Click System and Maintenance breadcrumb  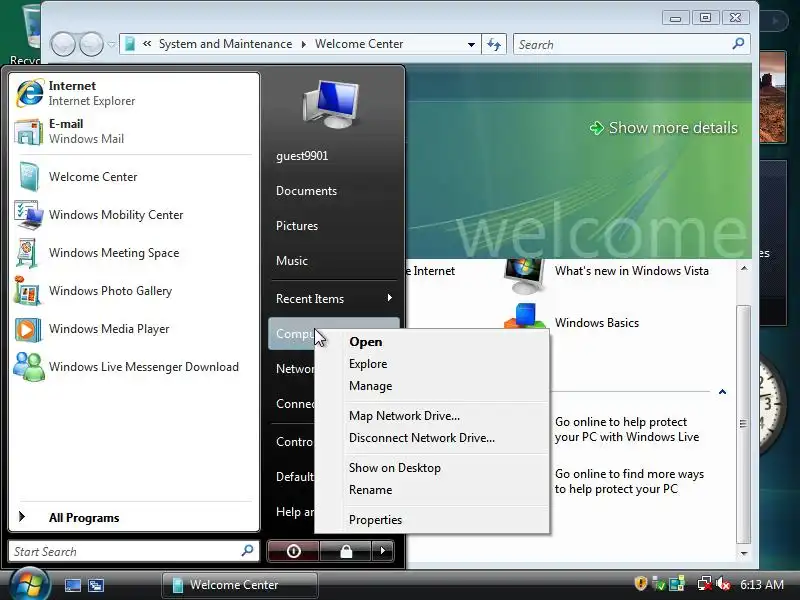[x=225, y=44]
